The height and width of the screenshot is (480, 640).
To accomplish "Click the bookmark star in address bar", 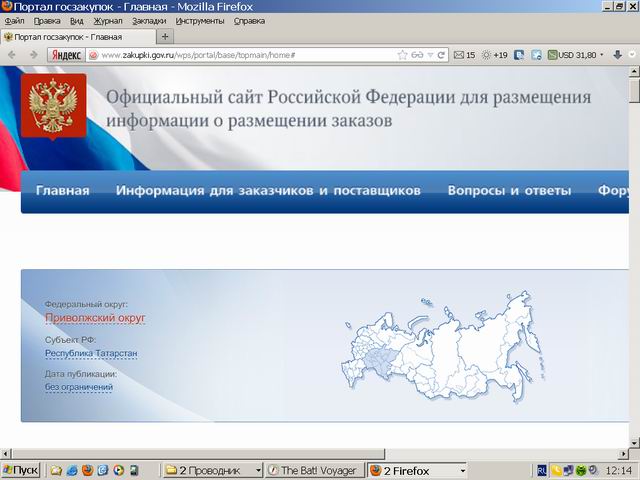I will tap(401, 55).
